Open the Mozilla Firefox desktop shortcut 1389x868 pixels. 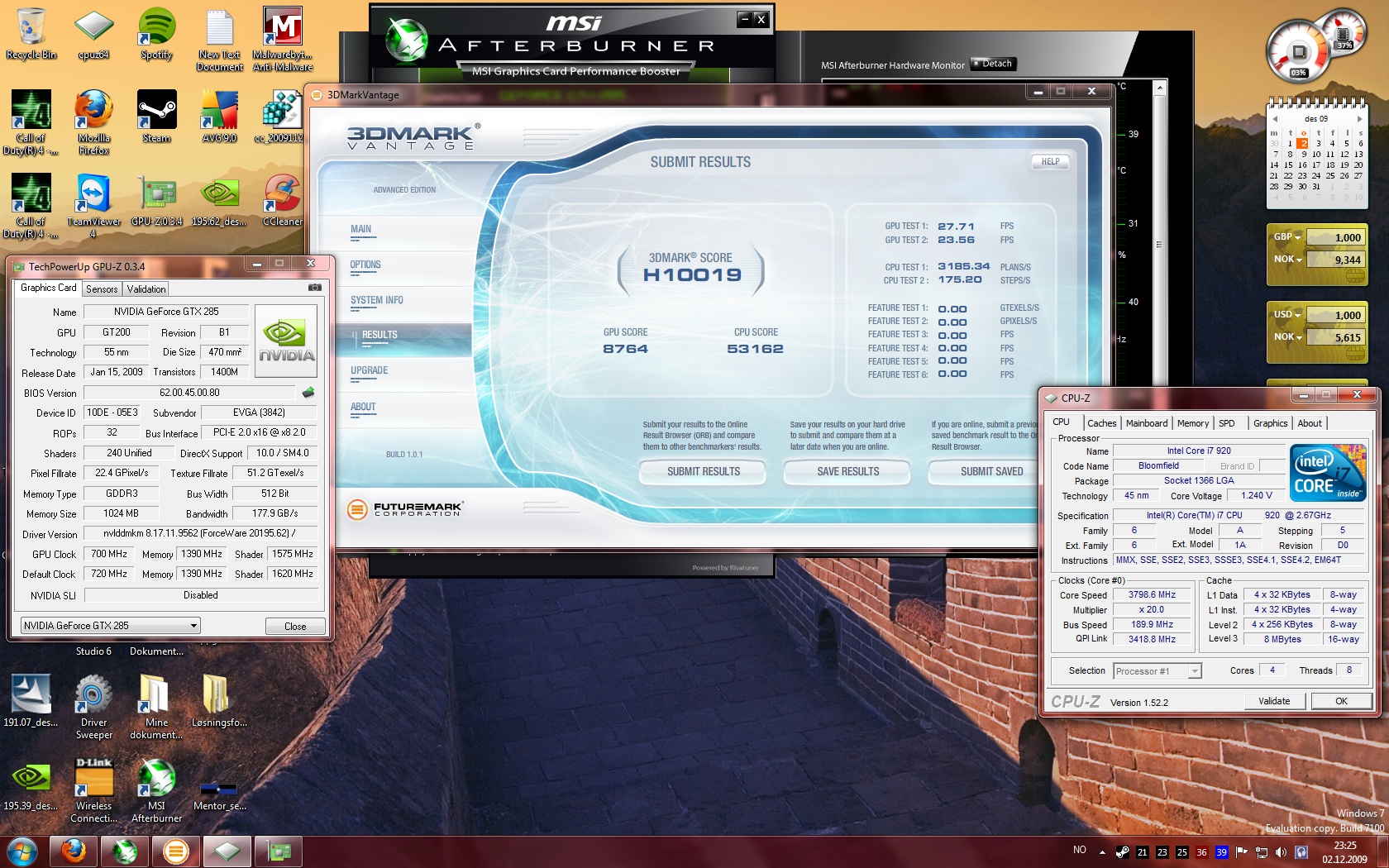pos(93,122)
